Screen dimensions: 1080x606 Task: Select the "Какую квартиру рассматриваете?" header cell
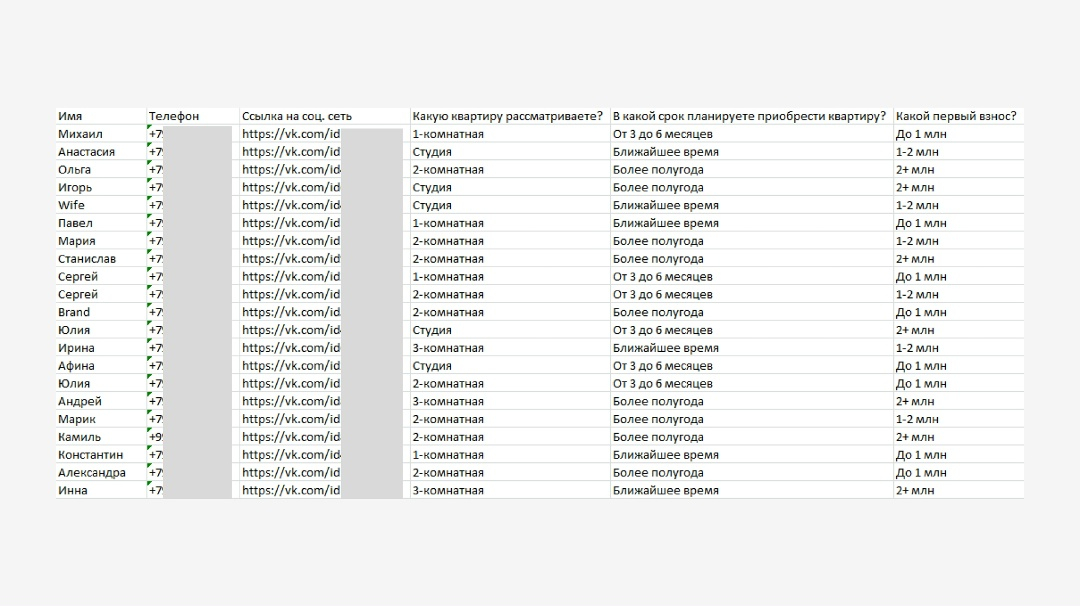tap(508, 116)
